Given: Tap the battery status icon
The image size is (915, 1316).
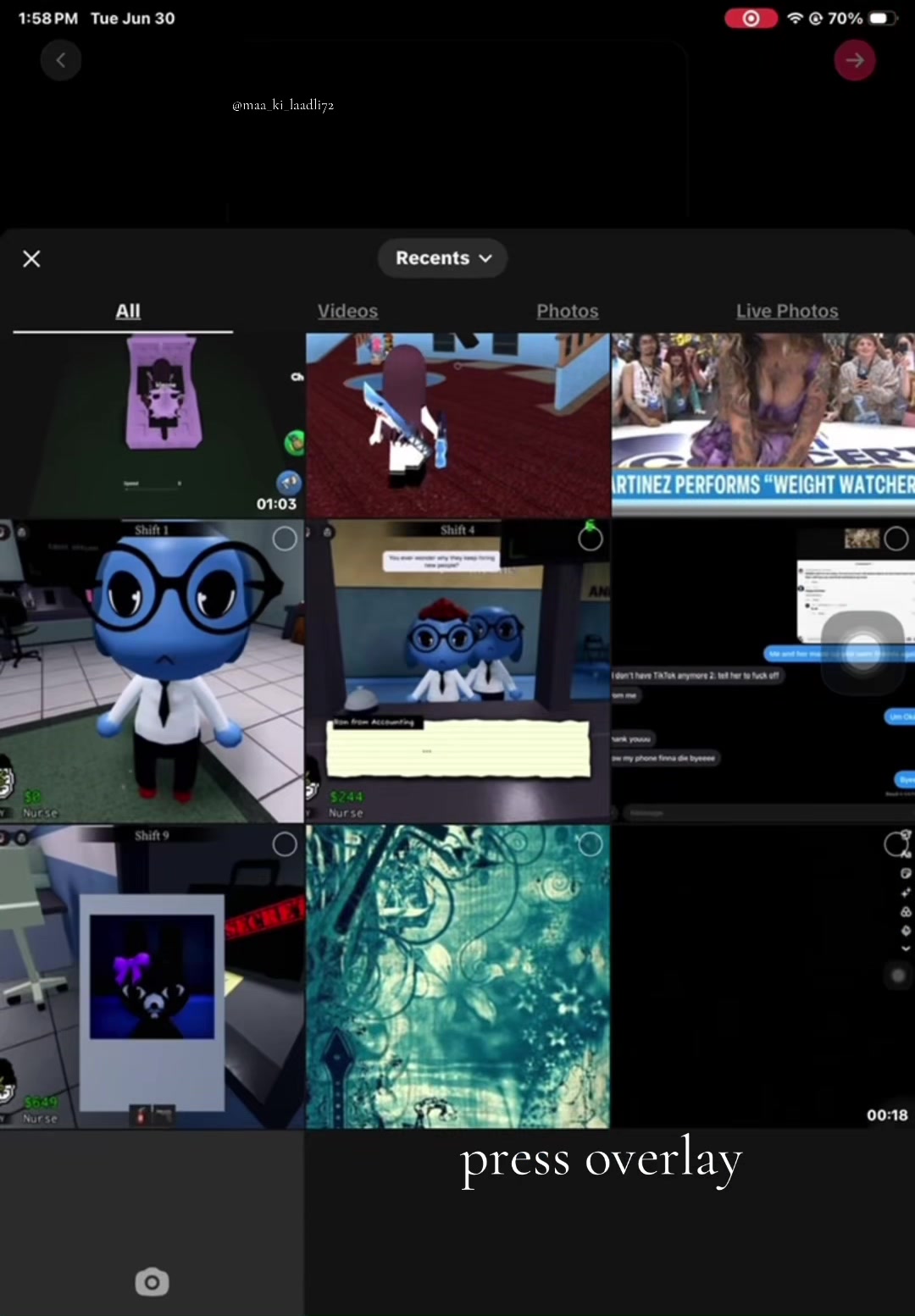Looking at the screenshot, I should 882,18.
